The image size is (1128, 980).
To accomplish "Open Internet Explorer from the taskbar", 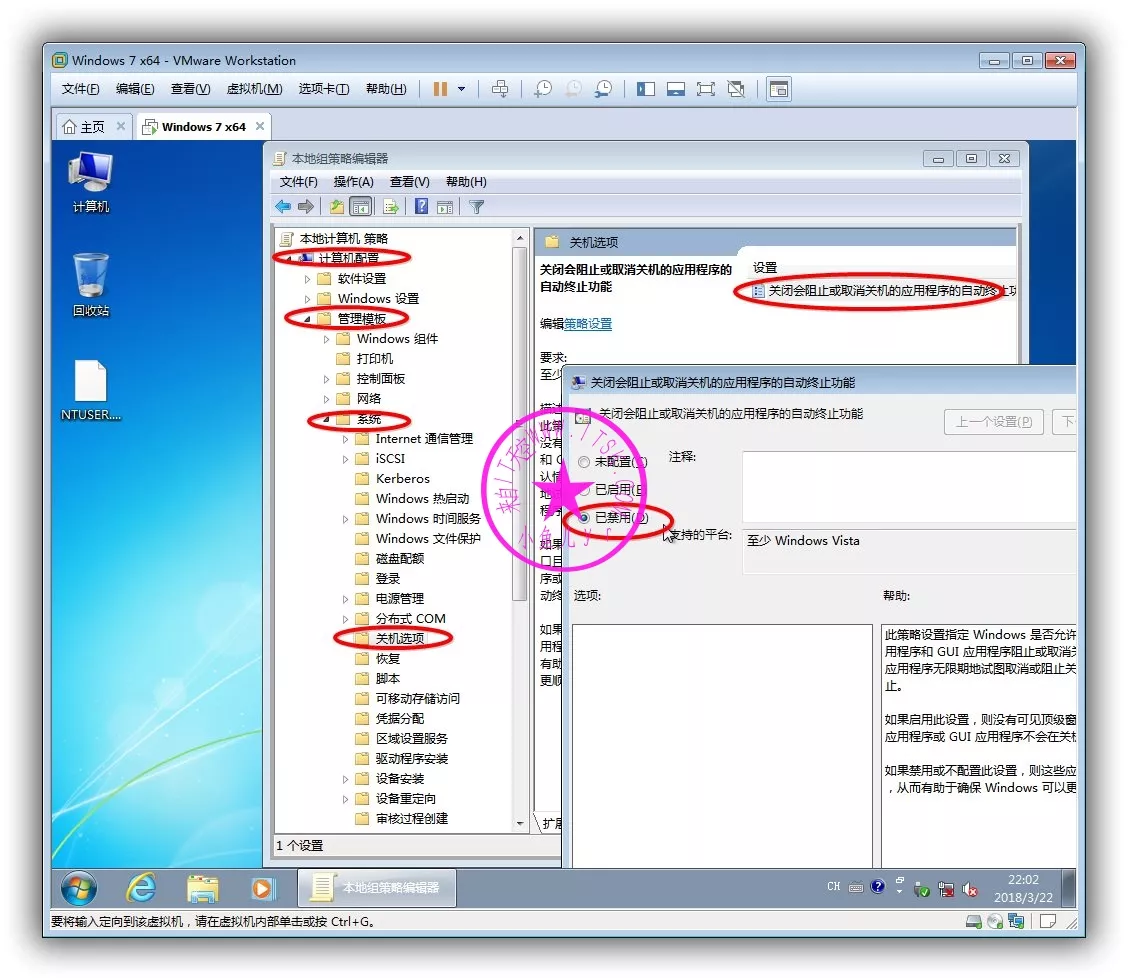I will point(141,887).
